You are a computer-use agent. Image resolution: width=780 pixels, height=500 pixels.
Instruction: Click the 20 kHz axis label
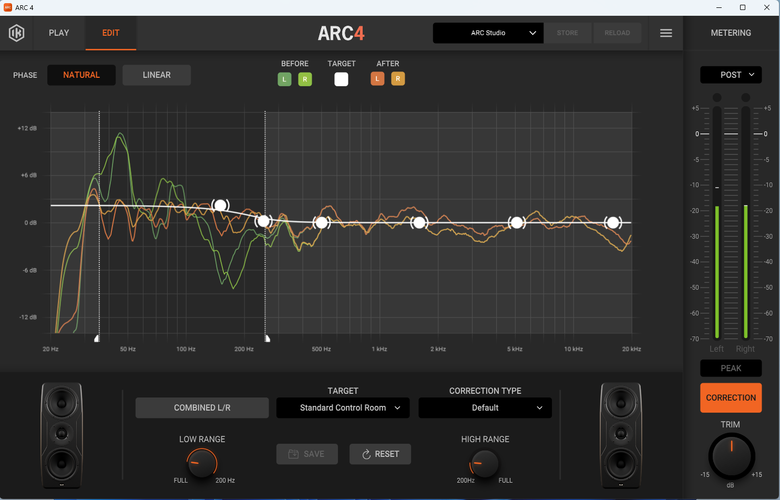pyautogui.click(x=631, y=349)
